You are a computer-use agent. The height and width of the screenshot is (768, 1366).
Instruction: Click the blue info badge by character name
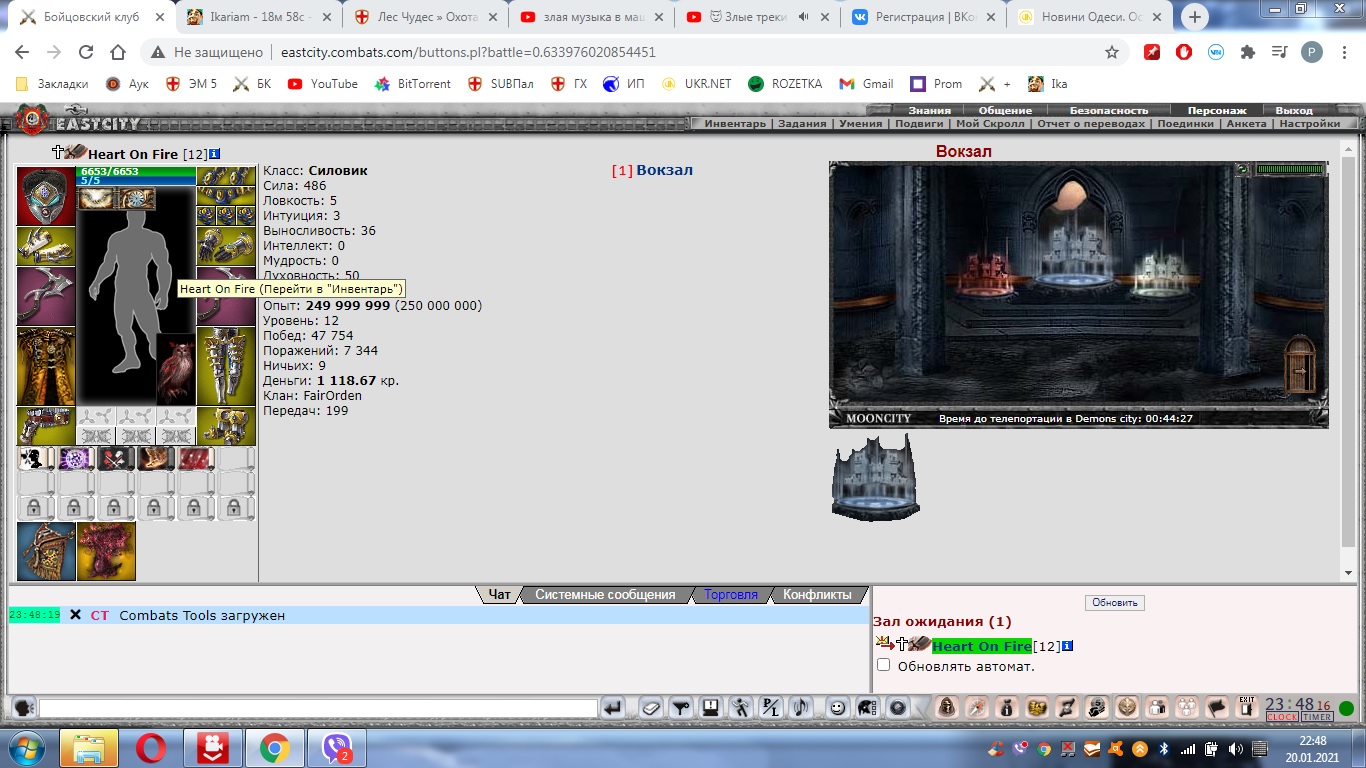tap(214, 154)
